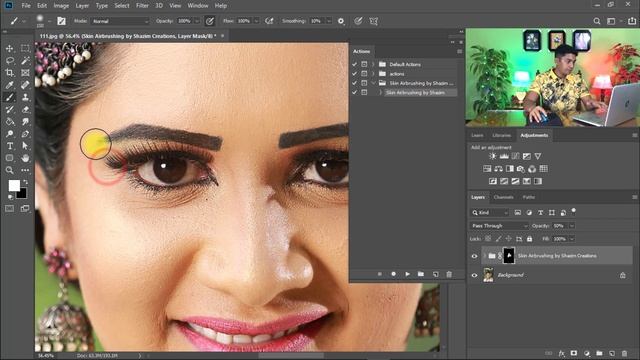This screenshot has width=640, height=360.
Task: Expand the actions set folder
Action: pos(373,74)
